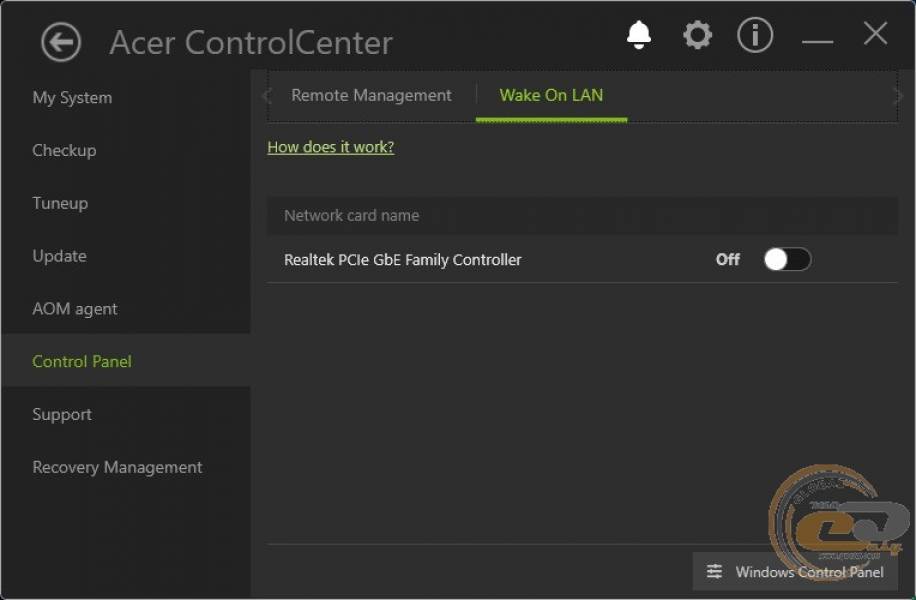Open the My System section

72,98
